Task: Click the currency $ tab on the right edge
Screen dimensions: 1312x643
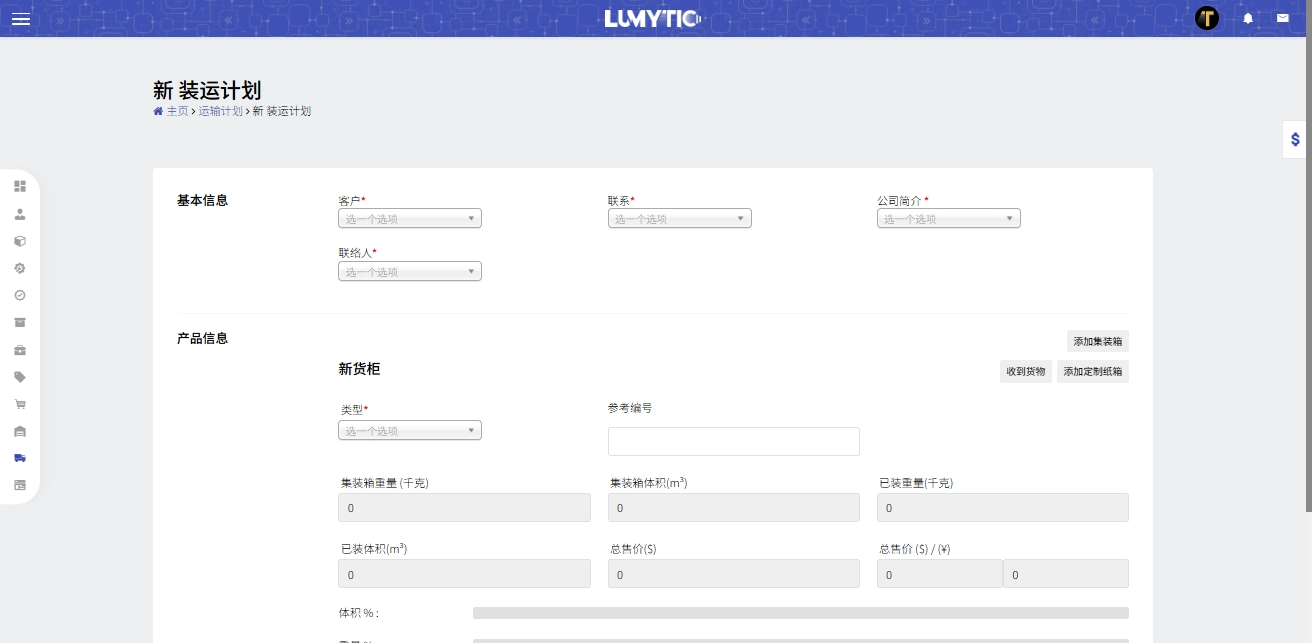Action: [x=1294, y=140]
